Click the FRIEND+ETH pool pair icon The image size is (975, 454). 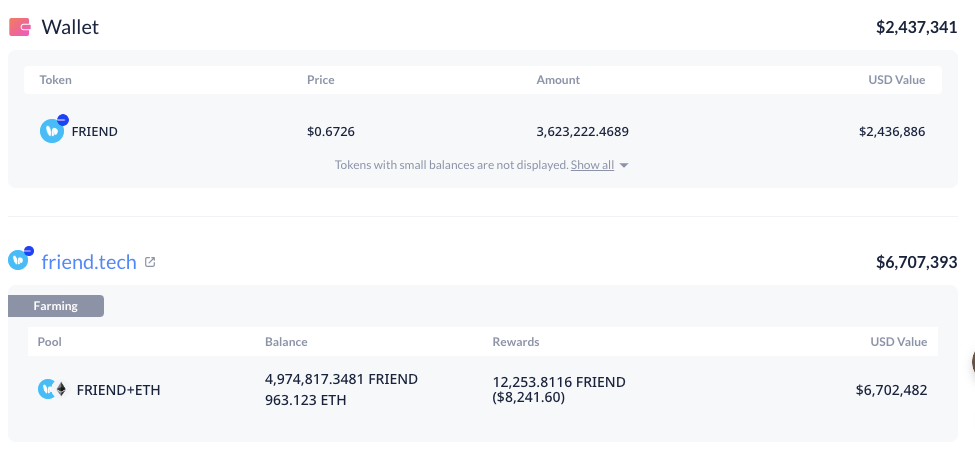pyautogui.click(x=53, y=389)
